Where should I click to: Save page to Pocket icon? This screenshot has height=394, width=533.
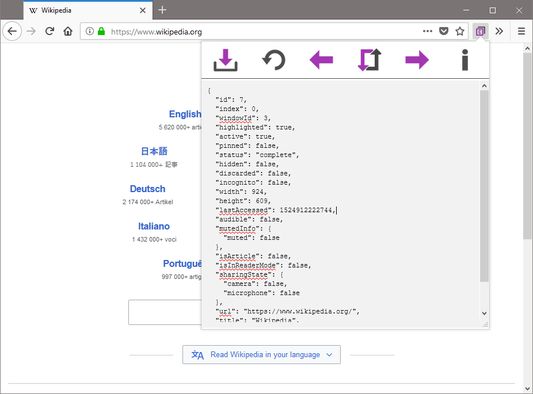444,31
